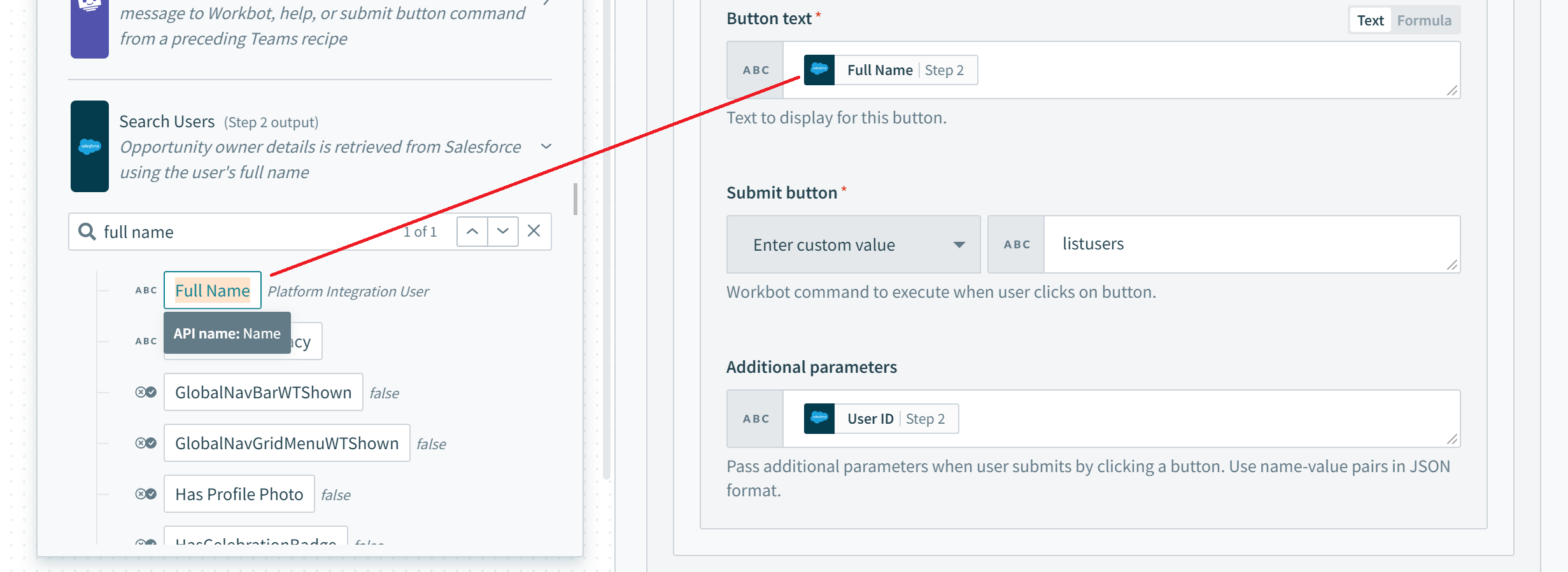Click Salesforce icon in the Full Name pill
Viewport: 1568px width, 572px height.
[x=819, y=70]
